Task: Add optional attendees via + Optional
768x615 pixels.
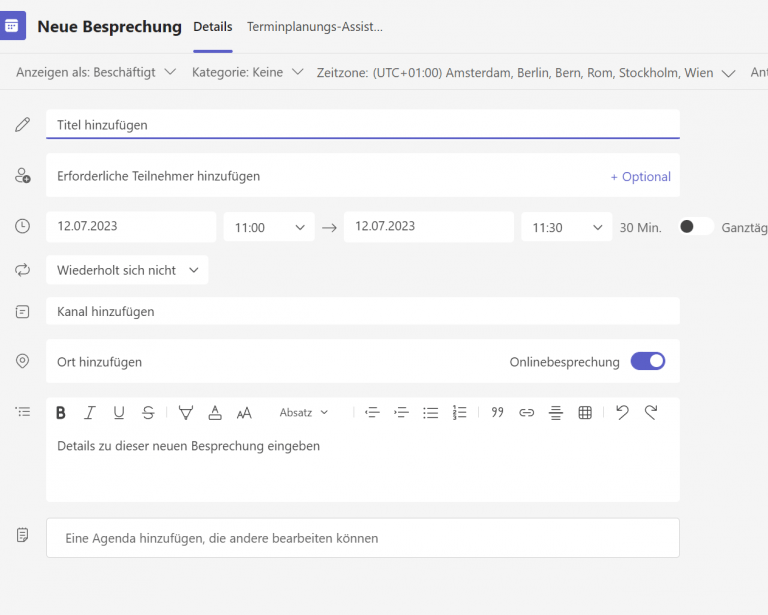Action: (641, 177)
